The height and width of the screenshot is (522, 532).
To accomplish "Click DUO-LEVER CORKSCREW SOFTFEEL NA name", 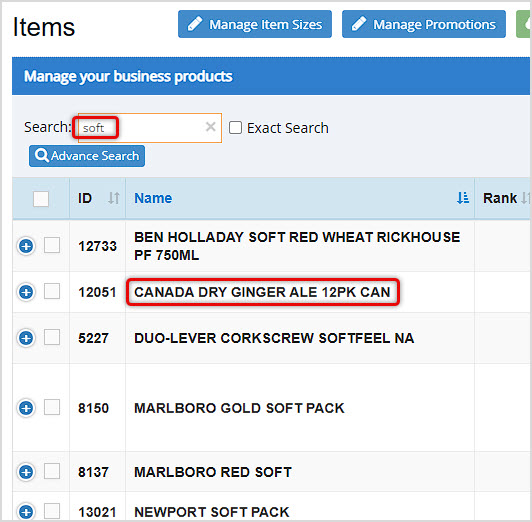I will 274,338.
